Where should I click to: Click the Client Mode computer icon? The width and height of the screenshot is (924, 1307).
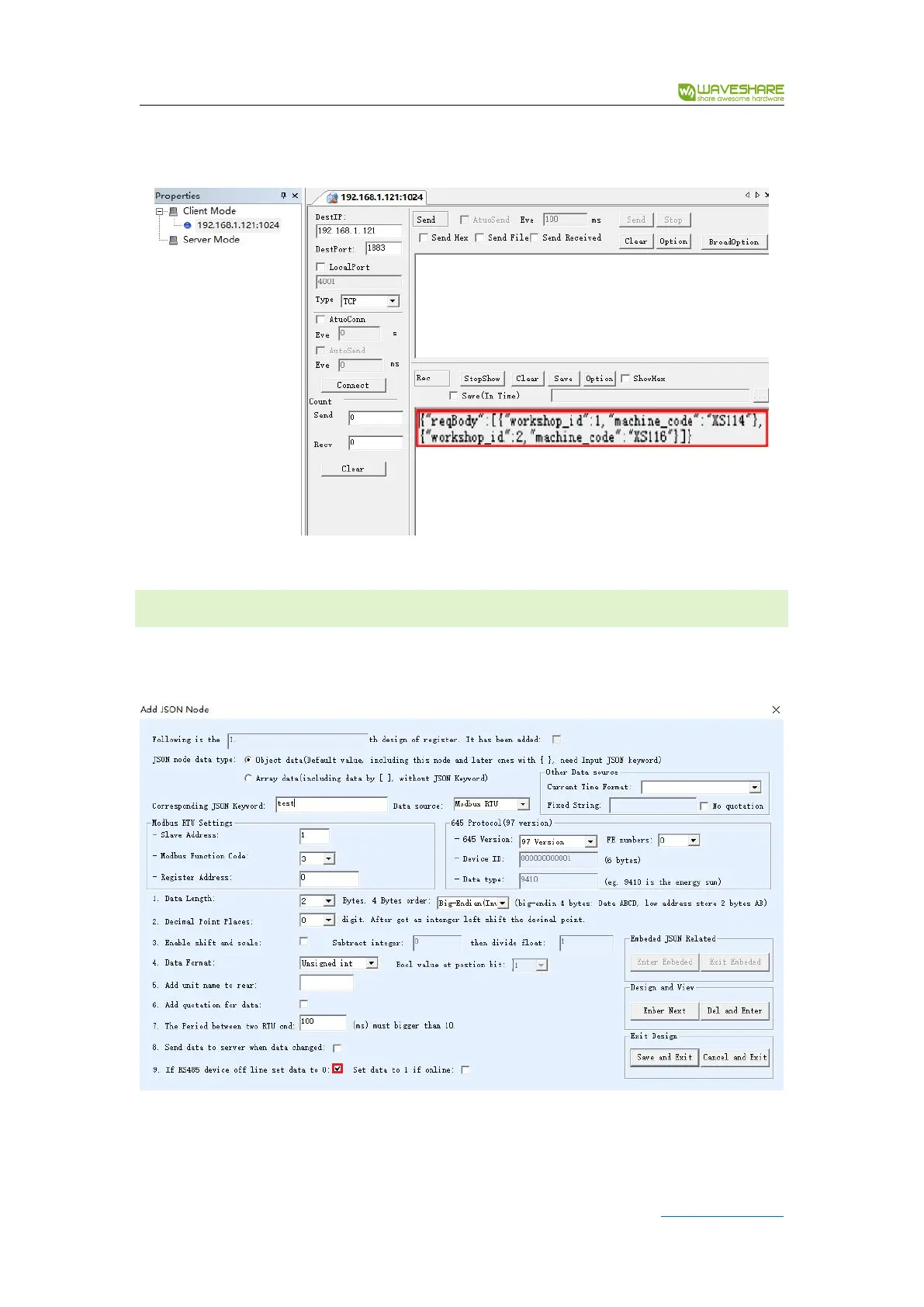pos(173,211)
